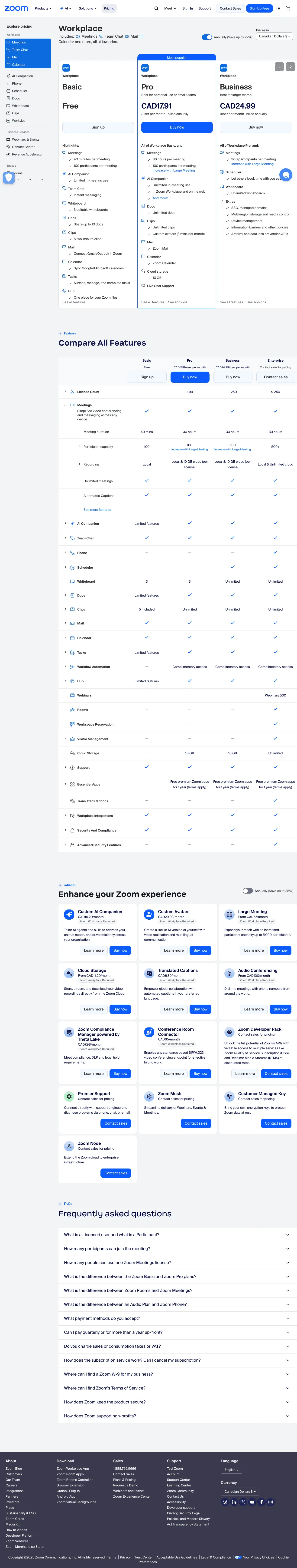Open the footer English language selector
Viewport: 297px width, 1568px height.
(231, 1469)
